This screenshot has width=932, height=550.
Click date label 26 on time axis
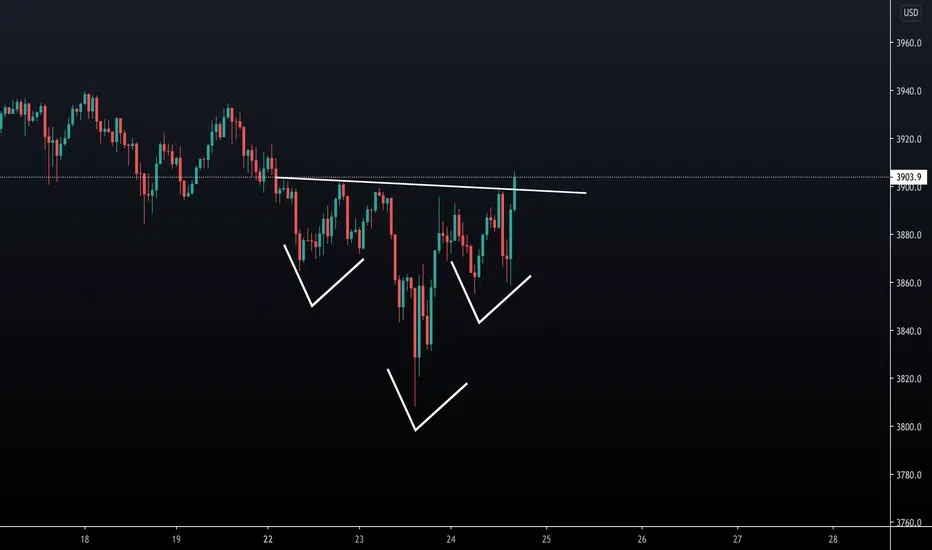pos(642,539)
